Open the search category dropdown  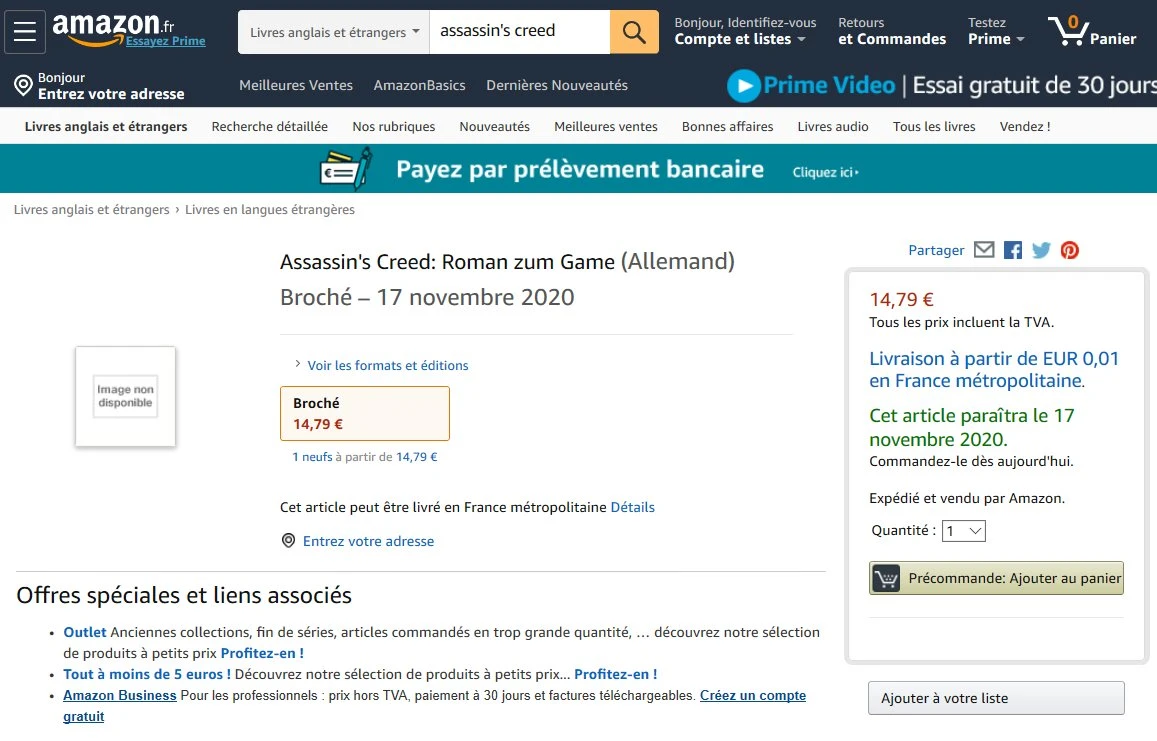click(x=334, y=32)
